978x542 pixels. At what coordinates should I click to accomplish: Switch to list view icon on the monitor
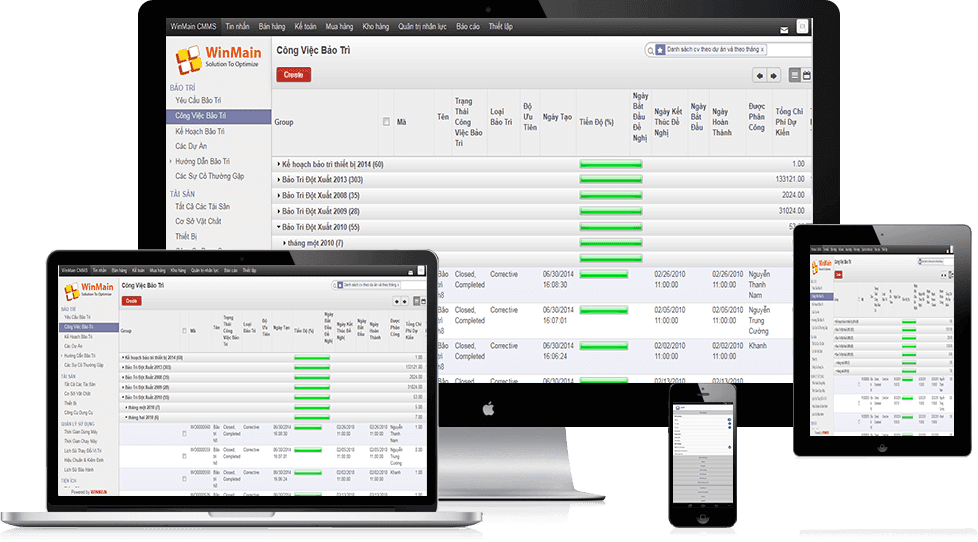(x=795, y=75)
